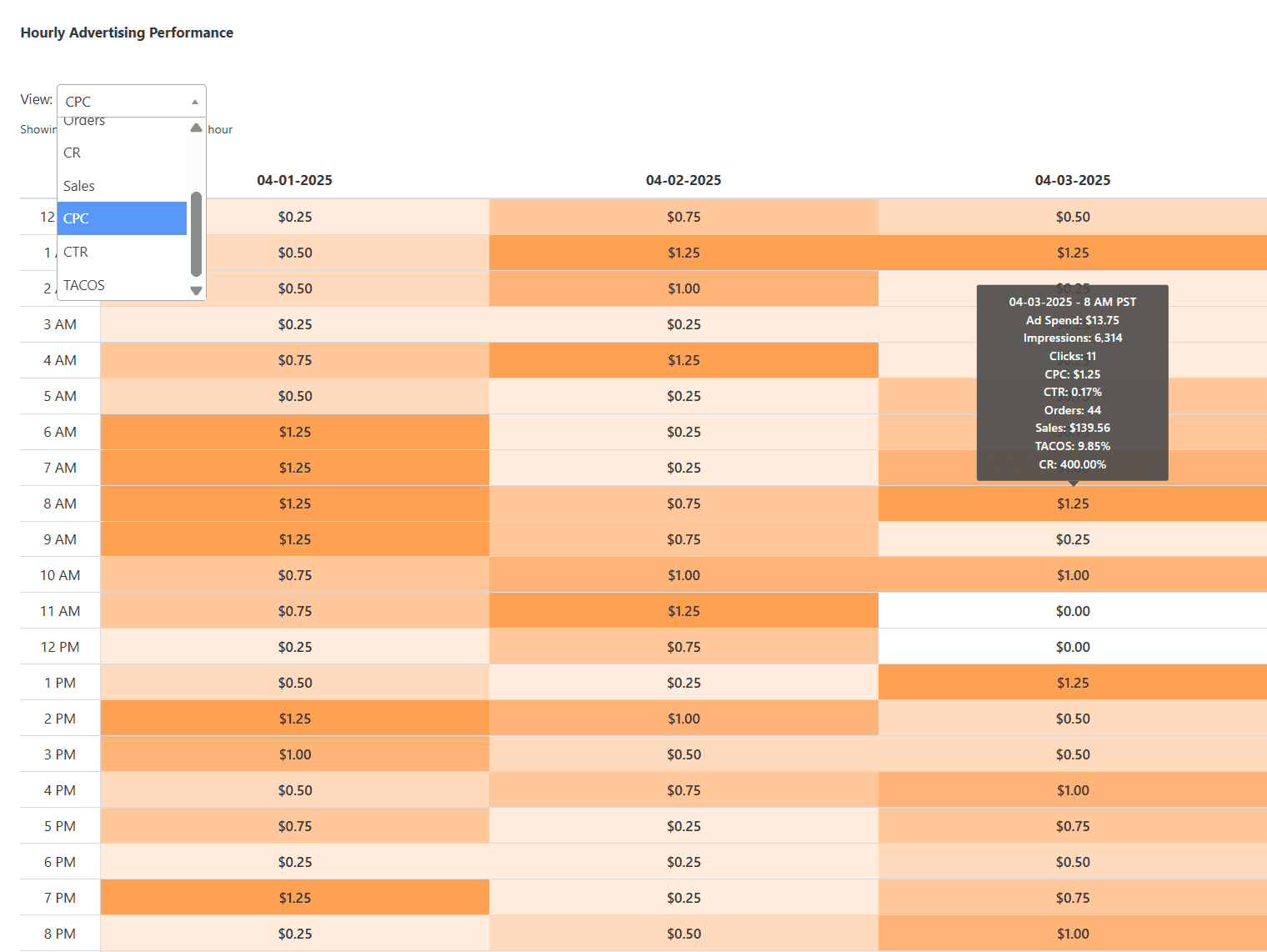This screenshot has height=952, width=1267.
Task: Click the 12 PM row label
Action: tap(59, 646)
